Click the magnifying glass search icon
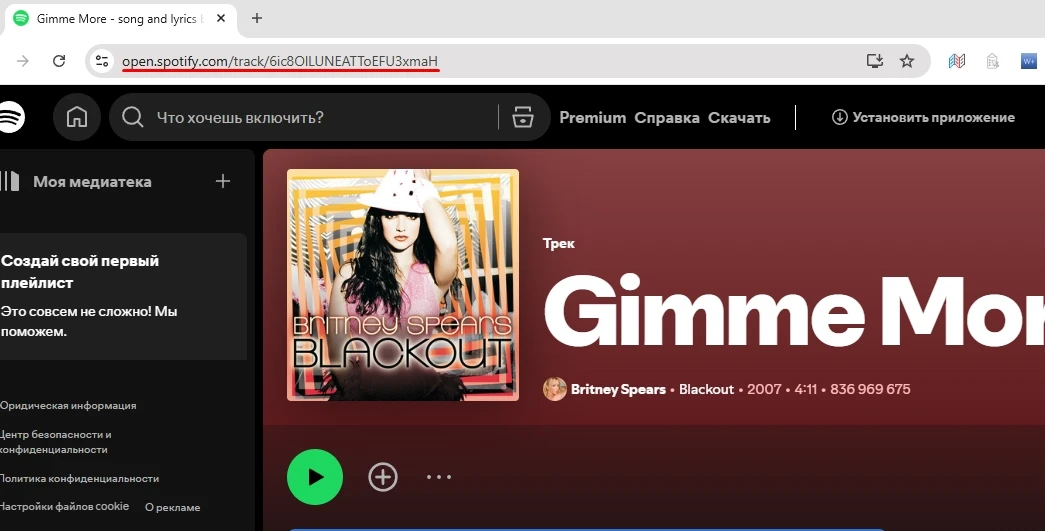Screen dimensions: 1045x531 132,118
